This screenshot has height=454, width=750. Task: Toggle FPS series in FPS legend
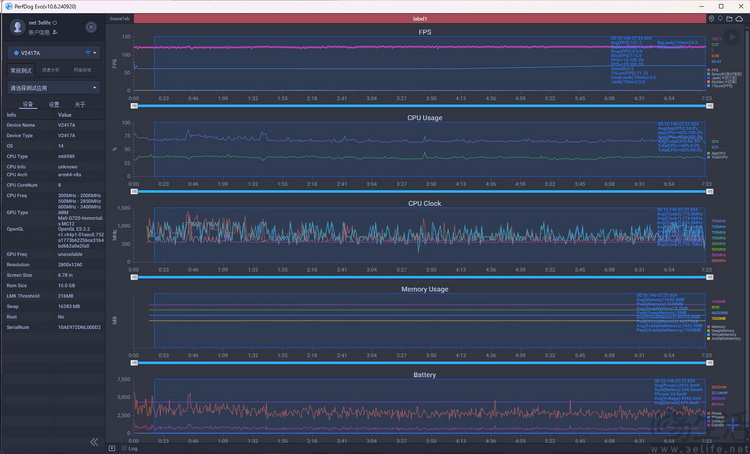(715, 70)
